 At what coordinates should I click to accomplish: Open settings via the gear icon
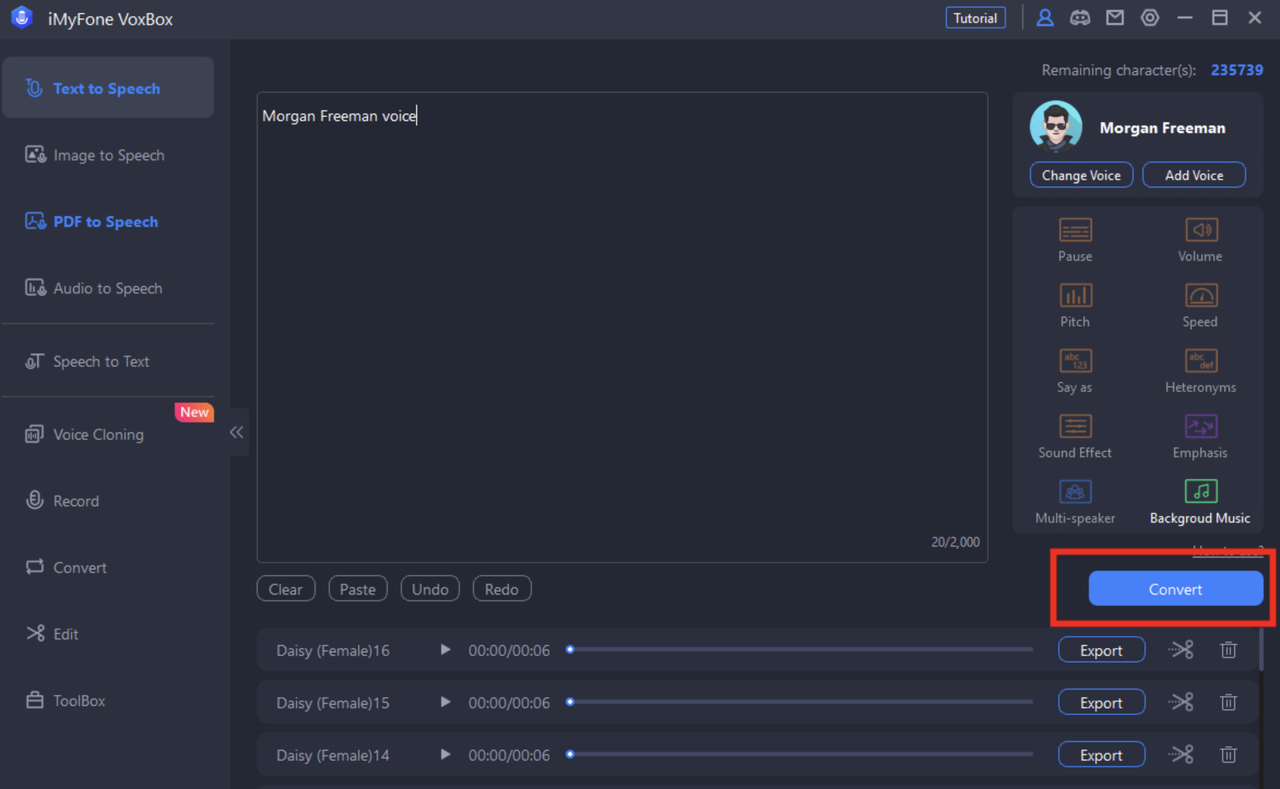(x=1149, y=17)
